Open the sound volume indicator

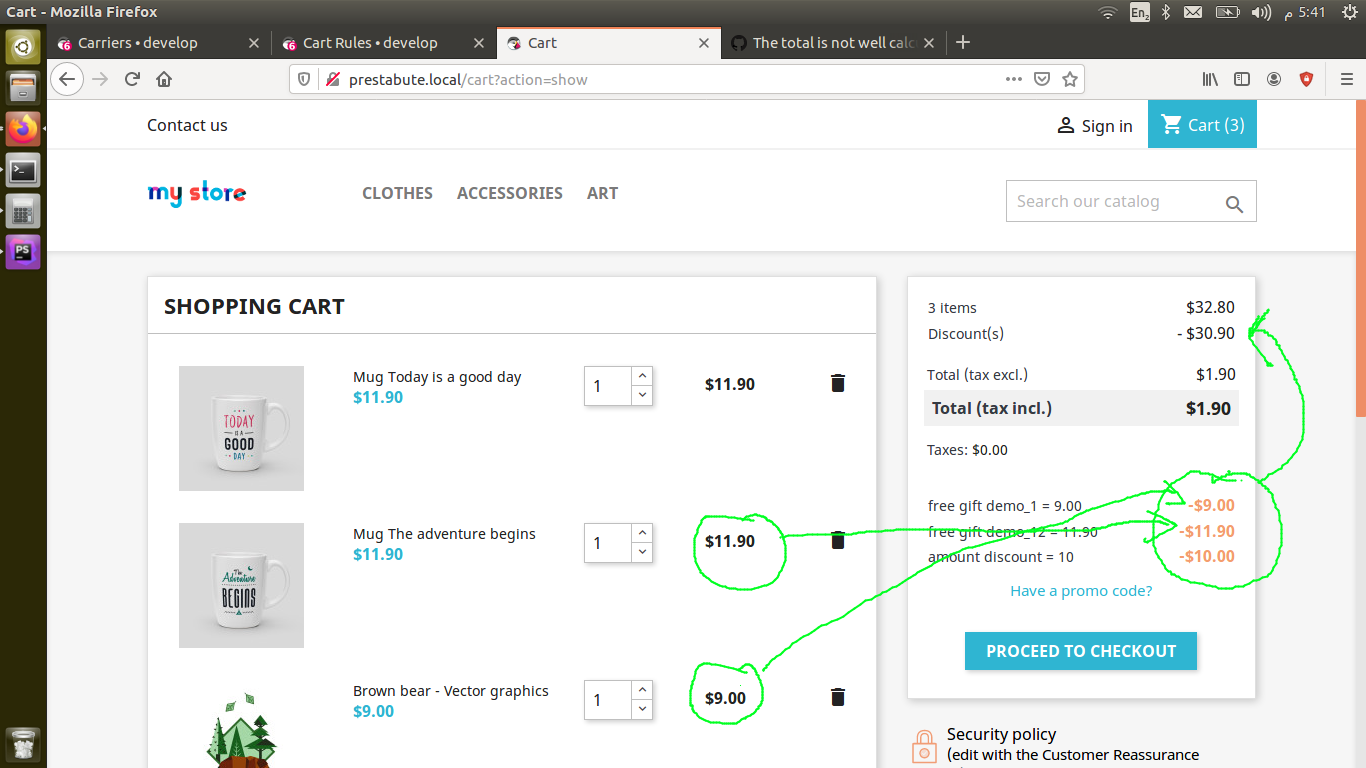pos(1262,12)
